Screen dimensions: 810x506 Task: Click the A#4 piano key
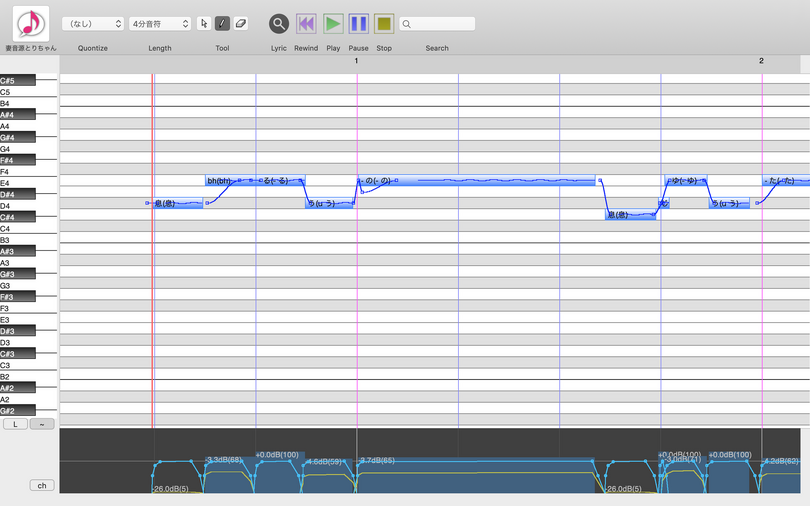[18, 115]
